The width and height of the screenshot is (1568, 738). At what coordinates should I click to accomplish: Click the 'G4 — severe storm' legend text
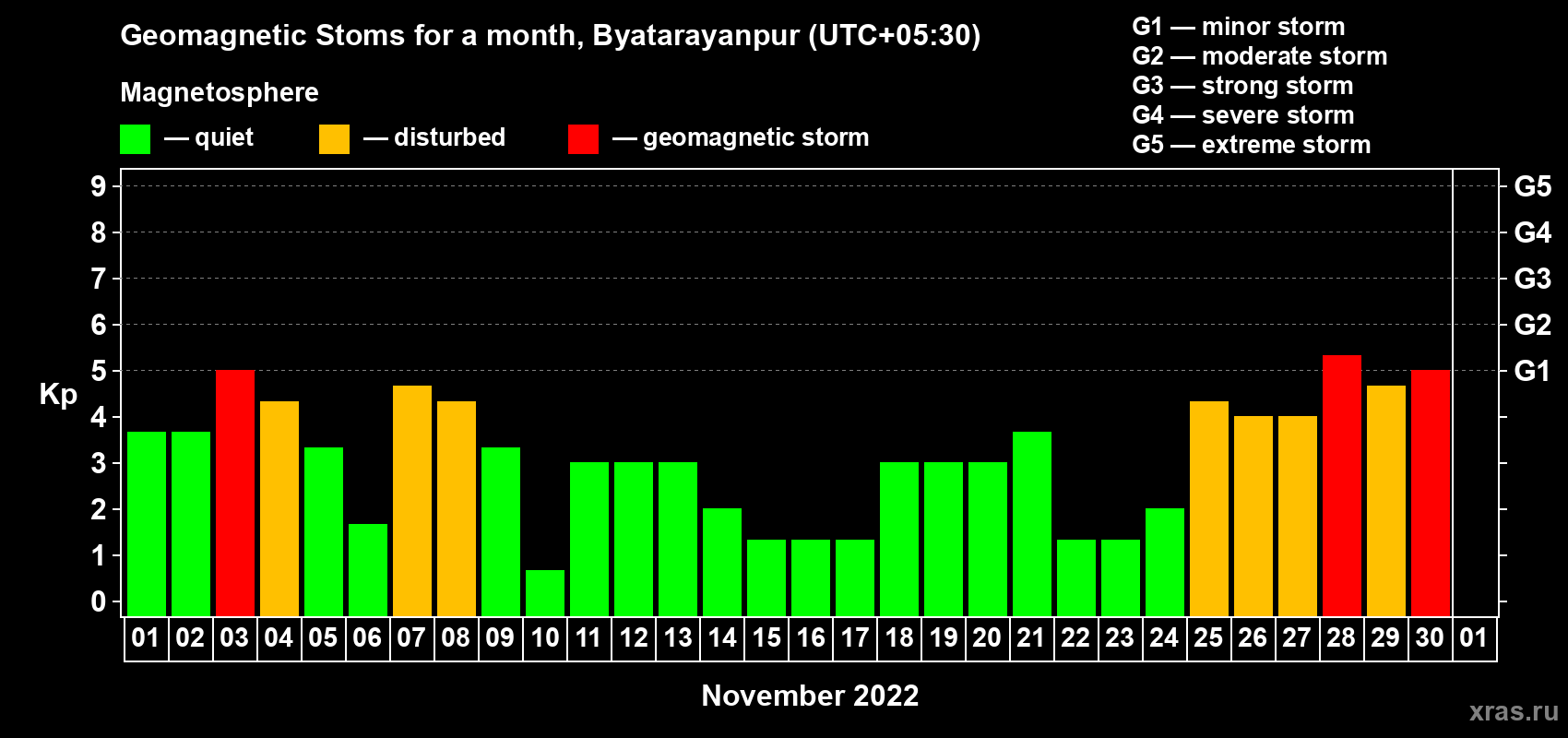[x=1243, y=115]
